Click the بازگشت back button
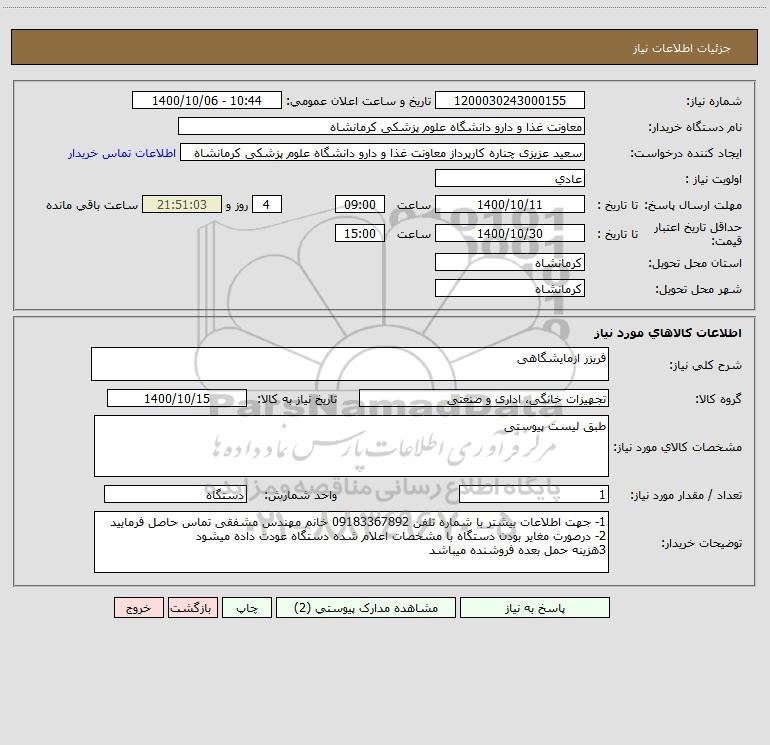This screenshot has width=770, height=745. (192, 607)
